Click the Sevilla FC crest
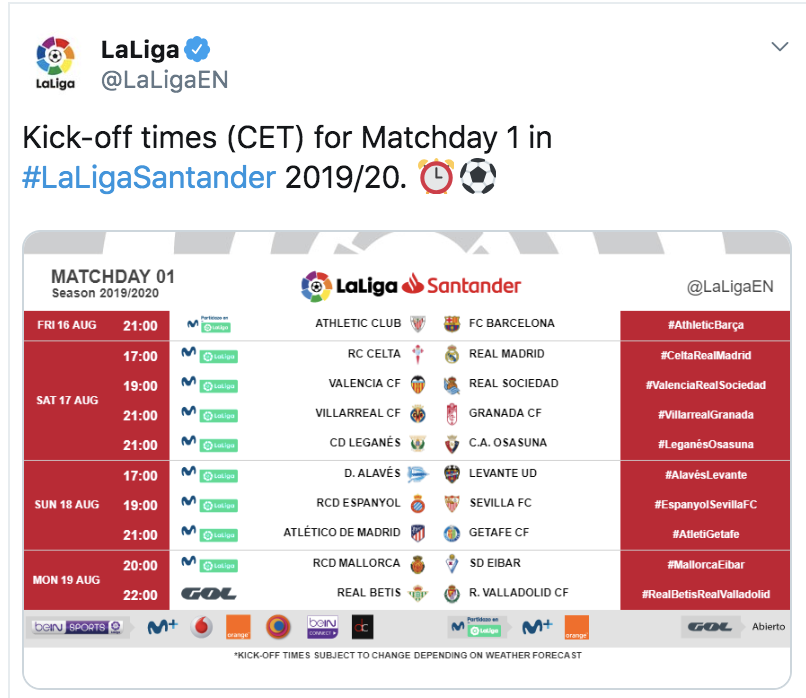The width and height of the screenshot is (806, 698). [x=451, y=503]
